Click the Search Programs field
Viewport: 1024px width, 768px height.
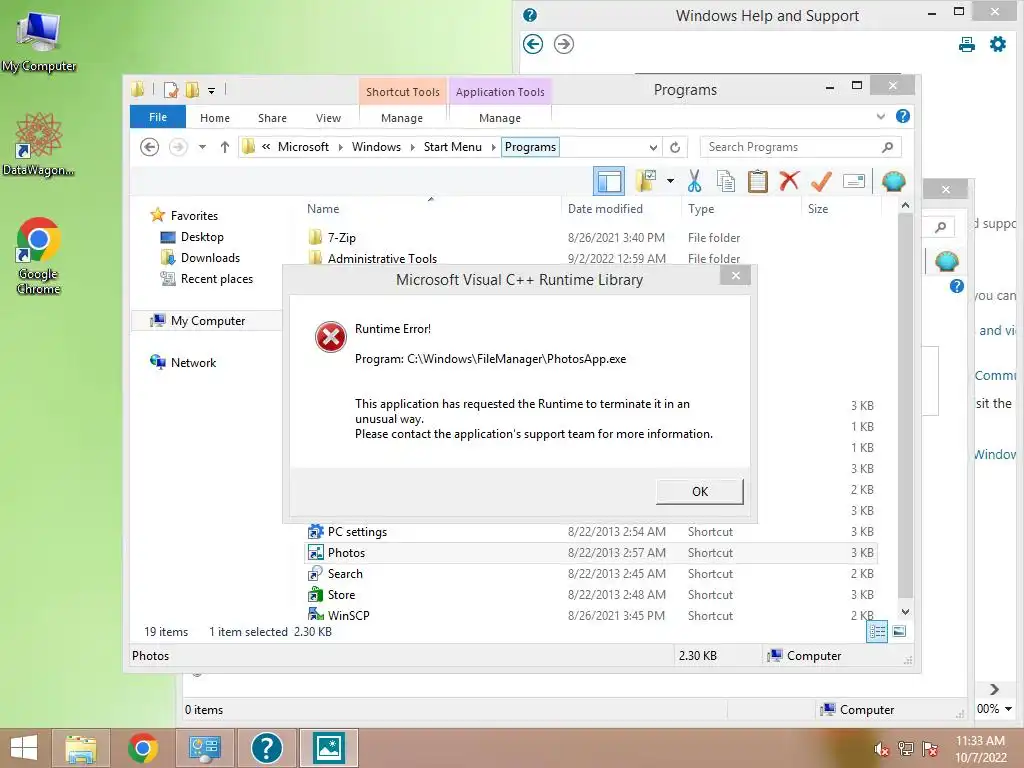(800, 147)
